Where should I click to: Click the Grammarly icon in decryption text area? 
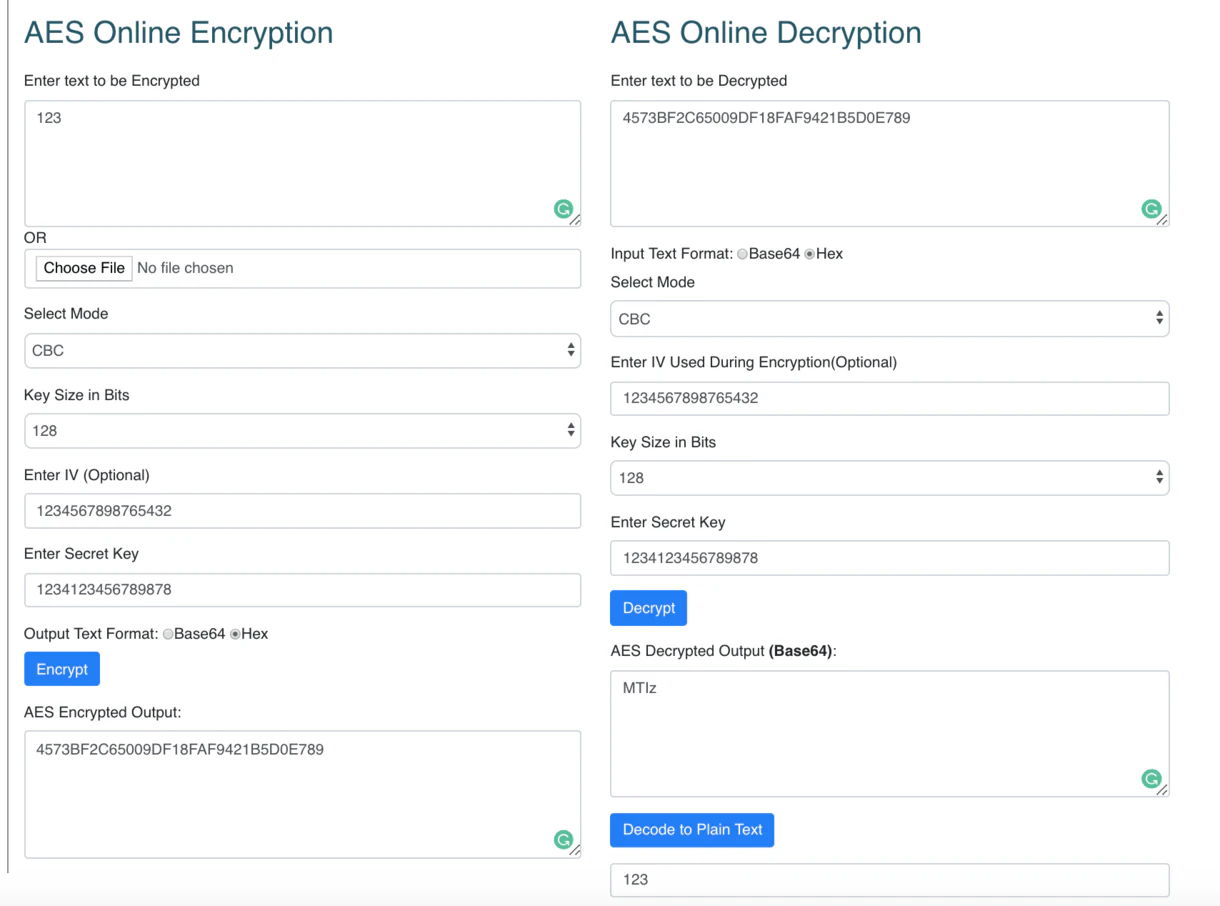pos(1151,209)
